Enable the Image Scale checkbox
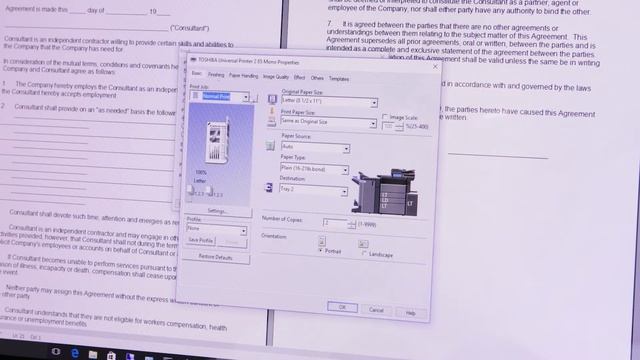 point(384,117)
